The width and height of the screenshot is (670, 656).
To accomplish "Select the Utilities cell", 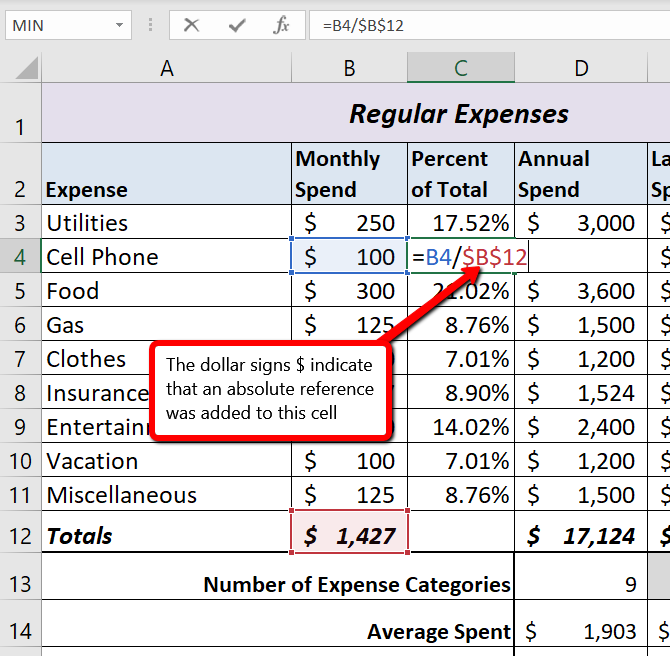I will click(x=167, y=222).
